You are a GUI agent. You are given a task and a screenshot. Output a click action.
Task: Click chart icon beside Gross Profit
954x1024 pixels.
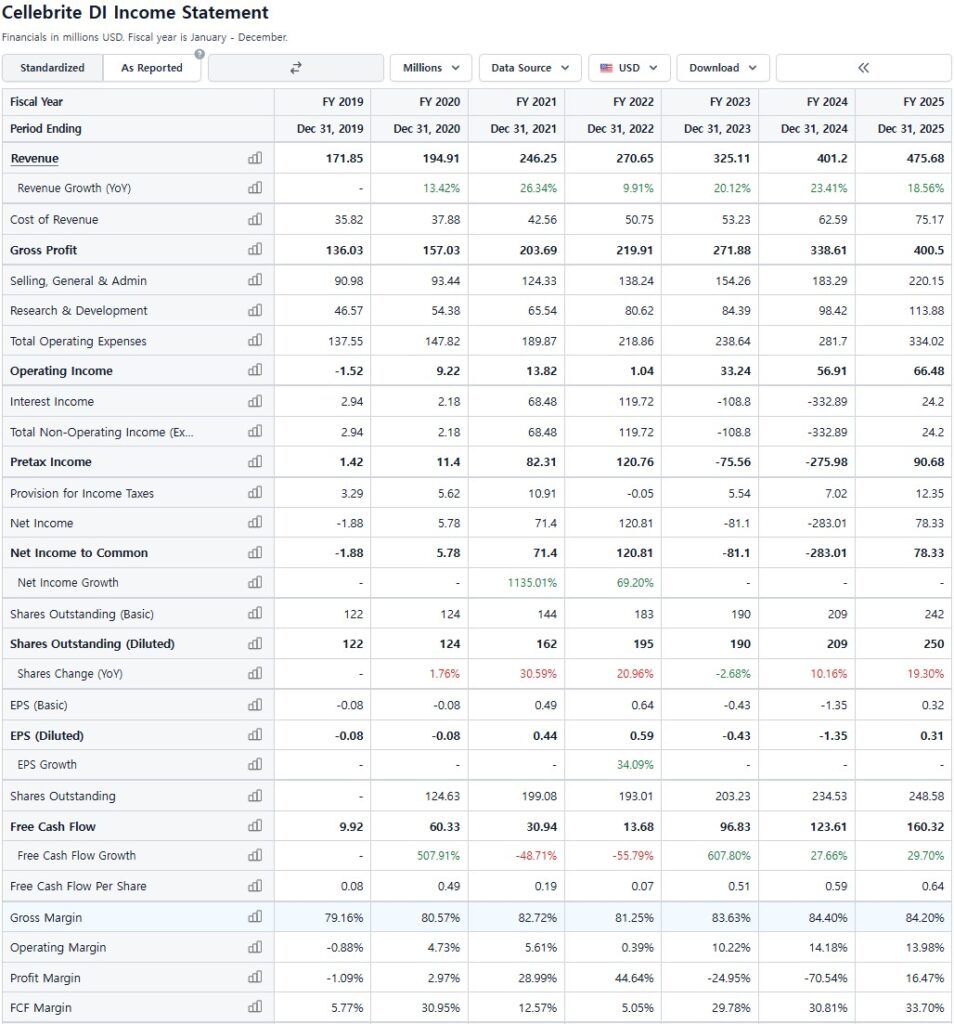(x=254, y=249)
